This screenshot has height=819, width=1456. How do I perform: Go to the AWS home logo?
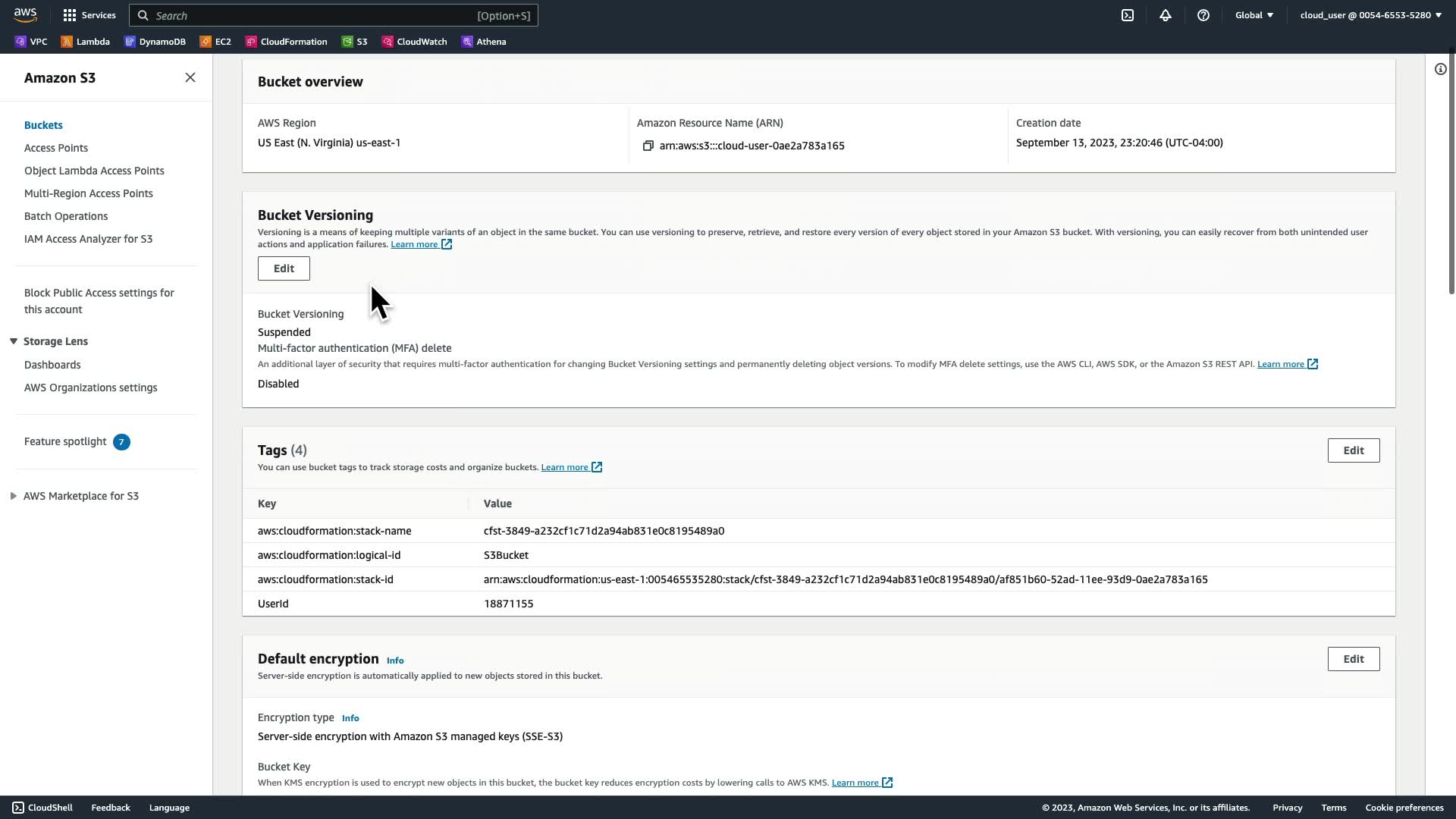(x=25, y=15)
